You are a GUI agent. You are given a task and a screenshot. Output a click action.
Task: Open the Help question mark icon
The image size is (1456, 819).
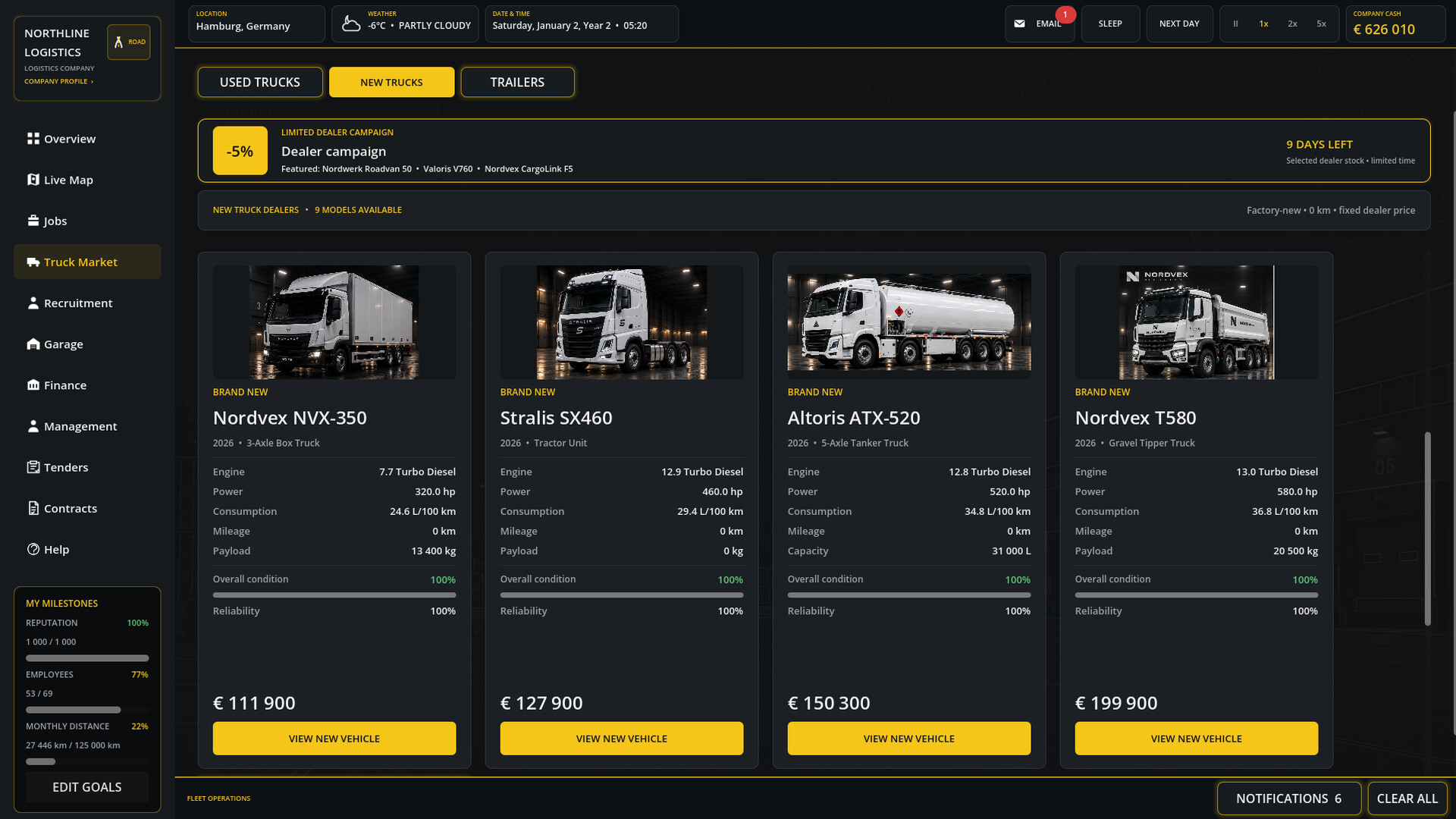pyautogui.click(x=33, y=549)
